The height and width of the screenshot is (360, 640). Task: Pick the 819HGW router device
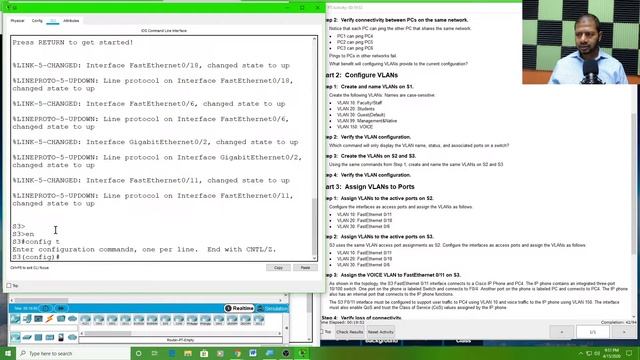point(152,320)
